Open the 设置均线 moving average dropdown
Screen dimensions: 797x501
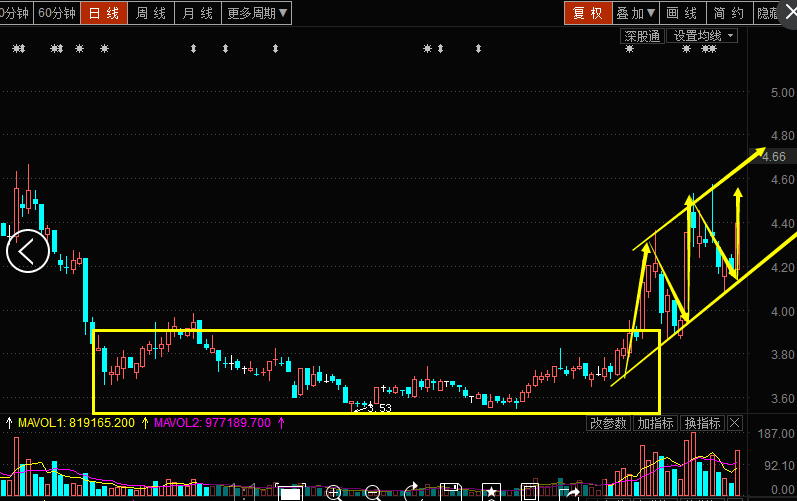click(x=702, y=36)
